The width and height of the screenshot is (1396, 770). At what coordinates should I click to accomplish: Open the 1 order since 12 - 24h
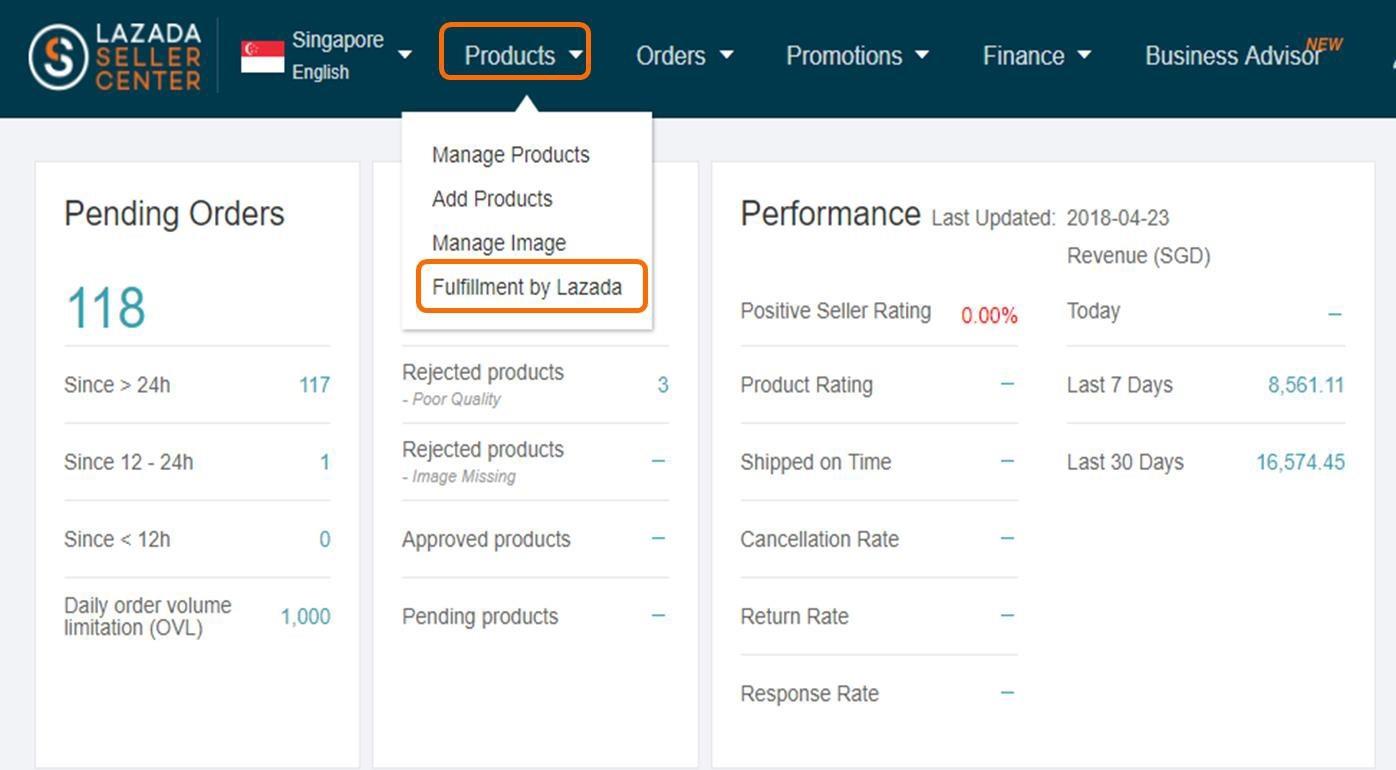click(x=325, y=462)
